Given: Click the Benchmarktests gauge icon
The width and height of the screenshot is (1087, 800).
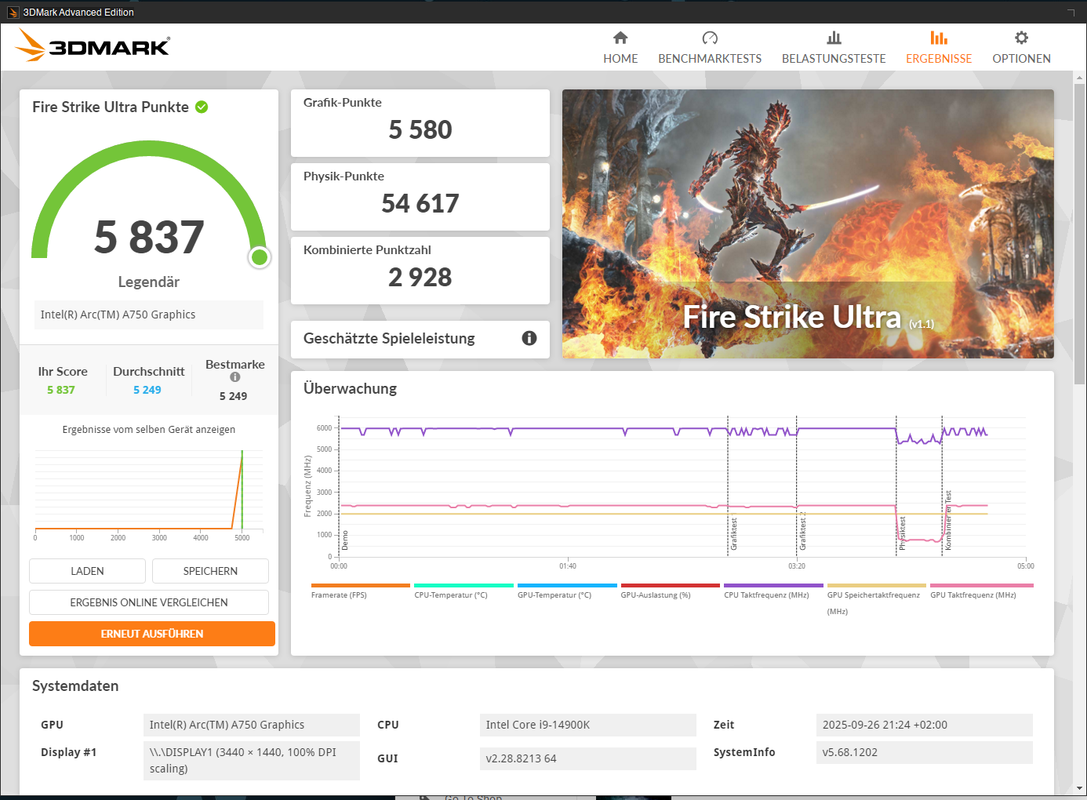Looking at the screenshot, I should [709, 37].
